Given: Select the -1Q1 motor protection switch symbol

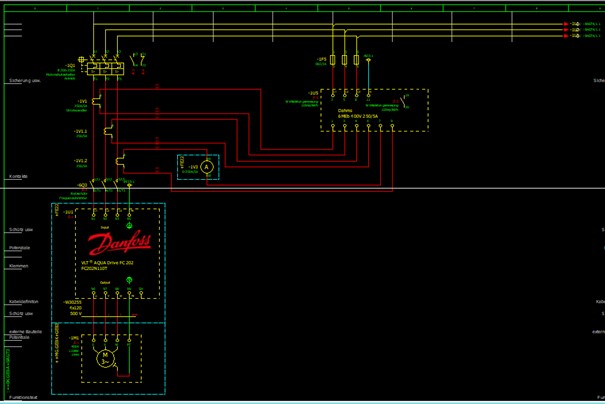Looking at the screenshot, I should [x=104, y=68].
